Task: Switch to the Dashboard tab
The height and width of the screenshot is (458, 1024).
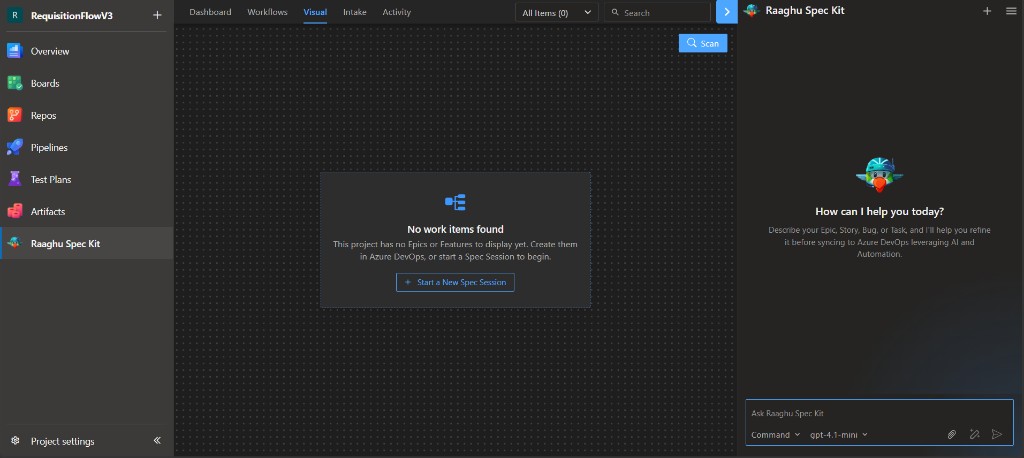Action: pos(210,12)
